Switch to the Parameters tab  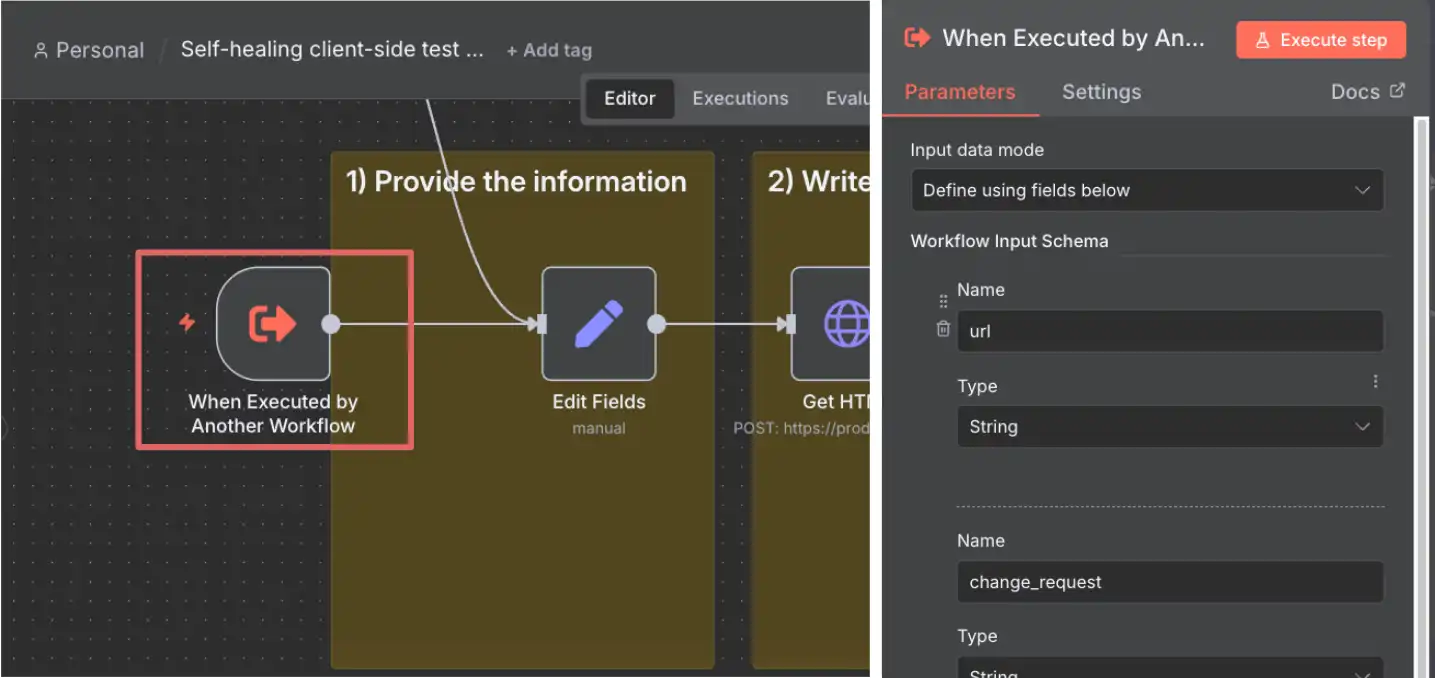click(960, 92)
